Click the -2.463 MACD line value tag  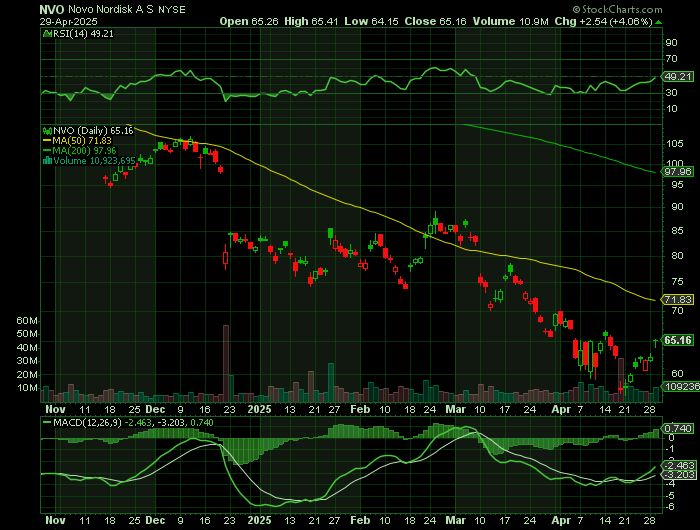680,465
